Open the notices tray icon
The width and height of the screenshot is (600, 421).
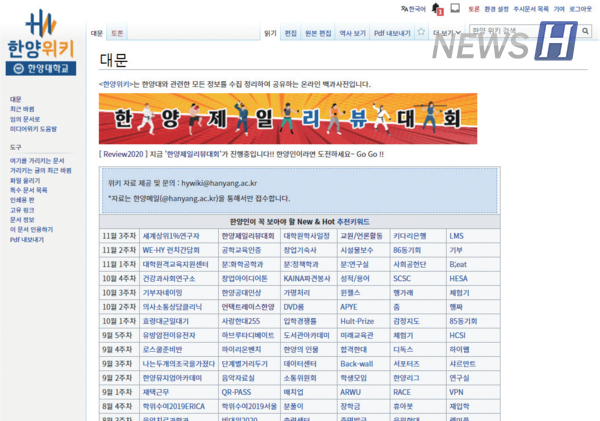(x=455, y=8)
